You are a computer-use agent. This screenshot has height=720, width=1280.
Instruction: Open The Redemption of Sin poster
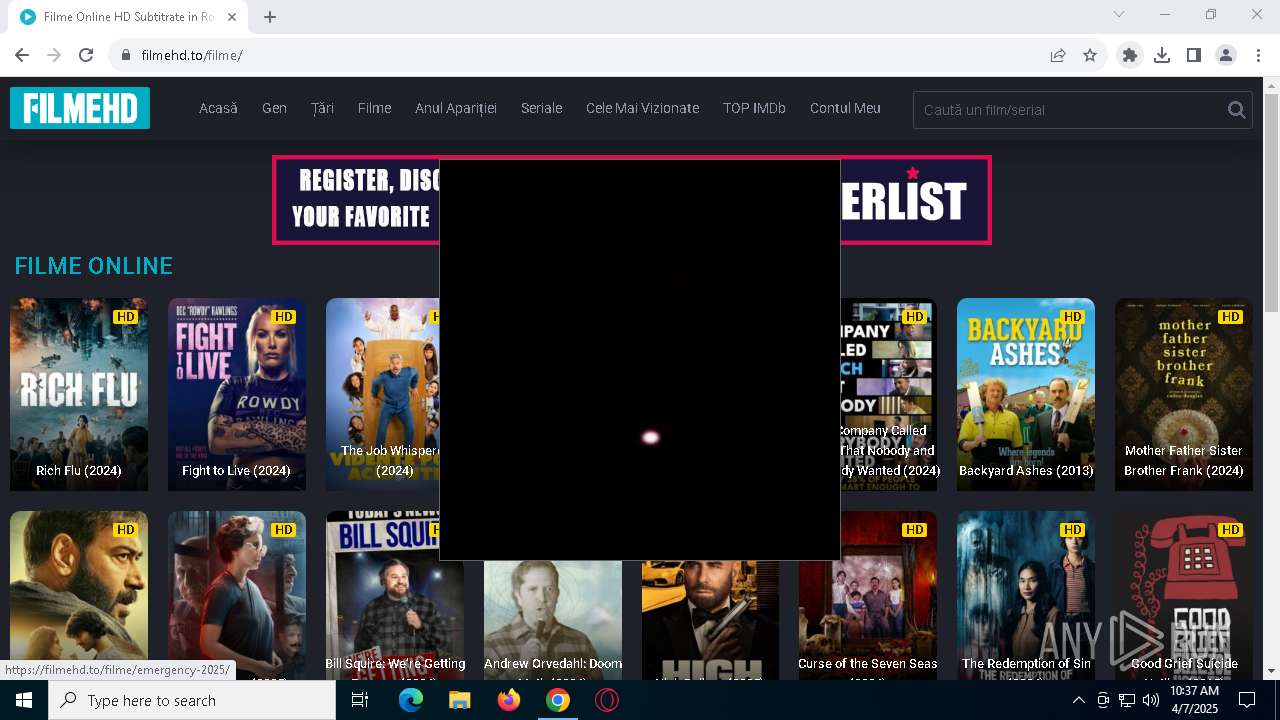(1026, 596)
